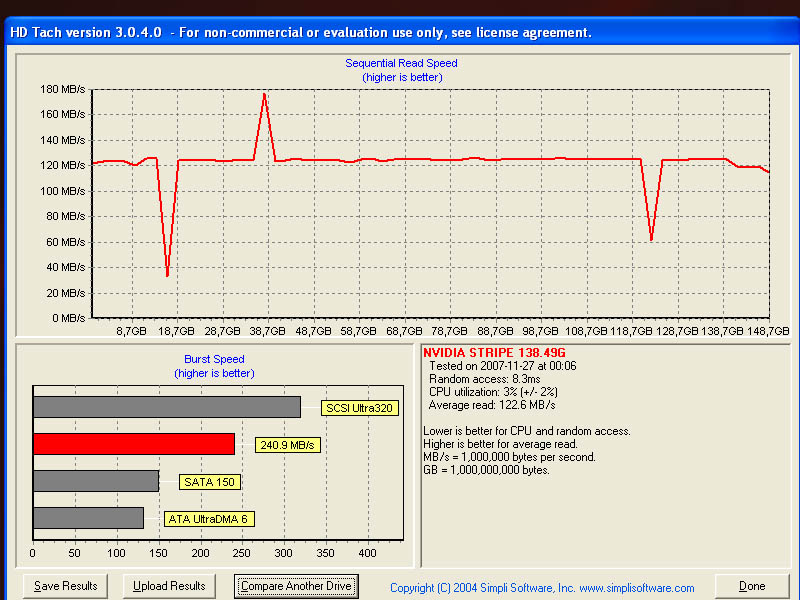Select the 240.9 MB/s burst label
Viewport: 800px width, 600px height.
pos(288,445)
